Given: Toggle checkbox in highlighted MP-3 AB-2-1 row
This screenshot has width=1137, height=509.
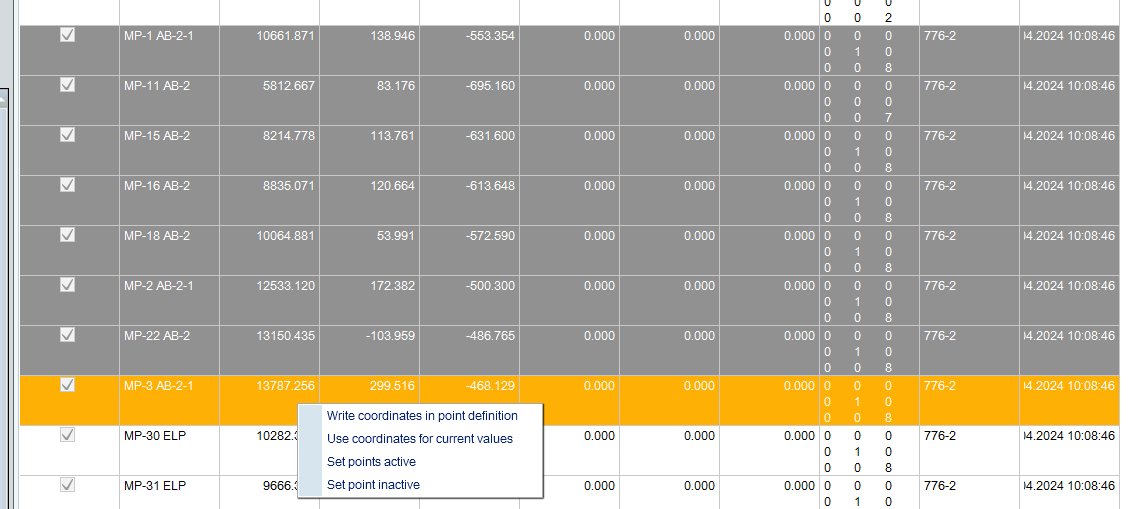Looking at the screenshot, I should click(x=68, y=385).
